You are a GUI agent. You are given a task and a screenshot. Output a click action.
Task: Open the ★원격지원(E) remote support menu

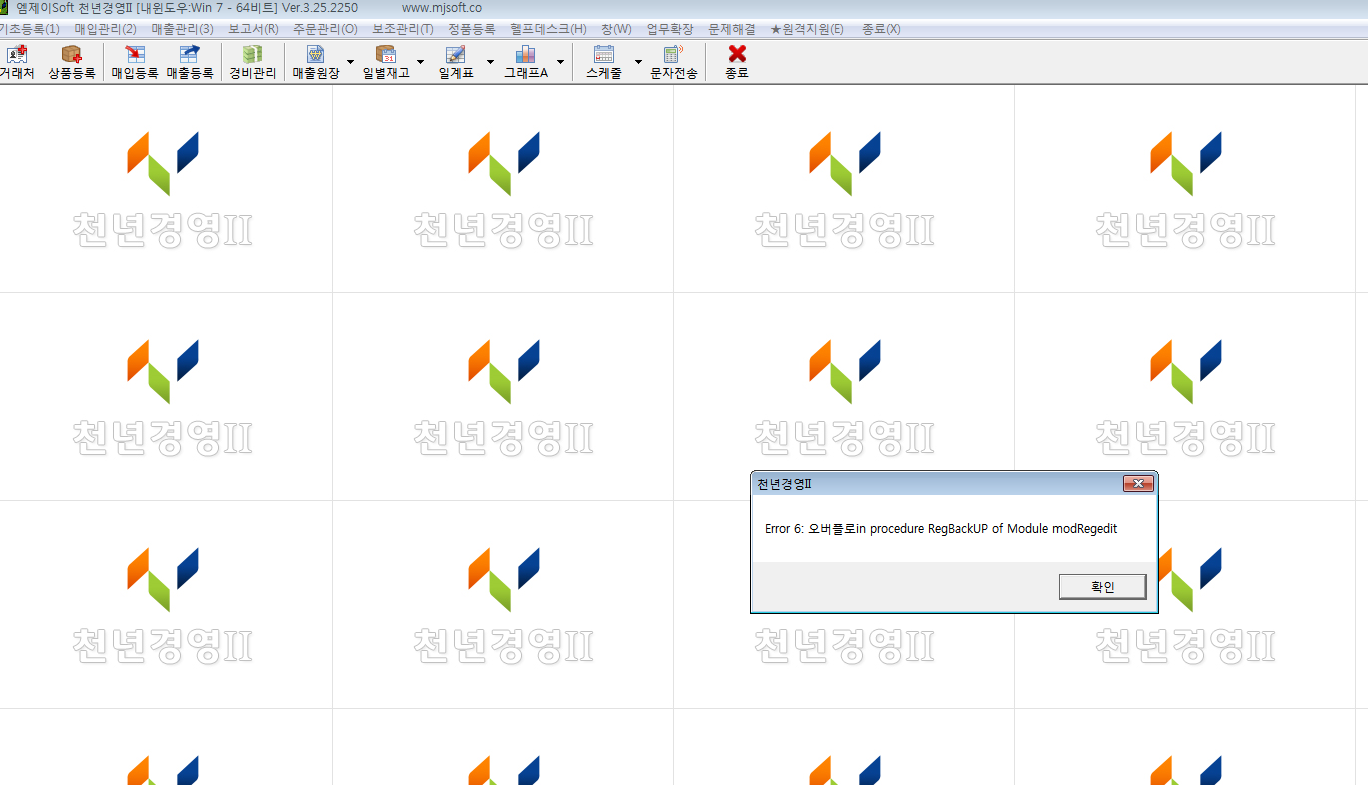click(x=807, y=29)
